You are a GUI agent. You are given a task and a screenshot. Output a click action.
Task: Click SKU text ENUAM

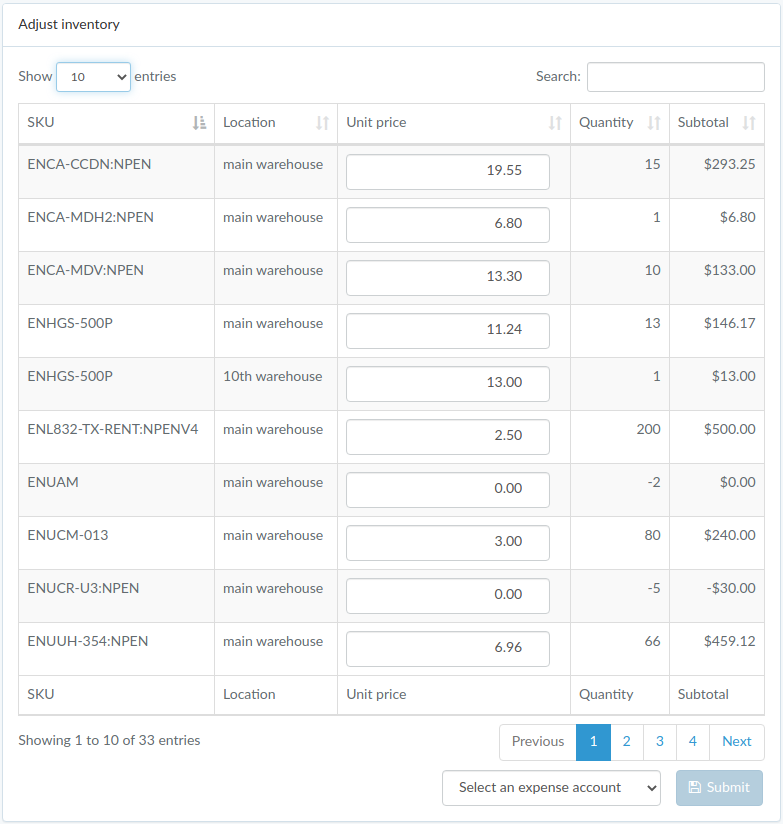tap(53, 482)
